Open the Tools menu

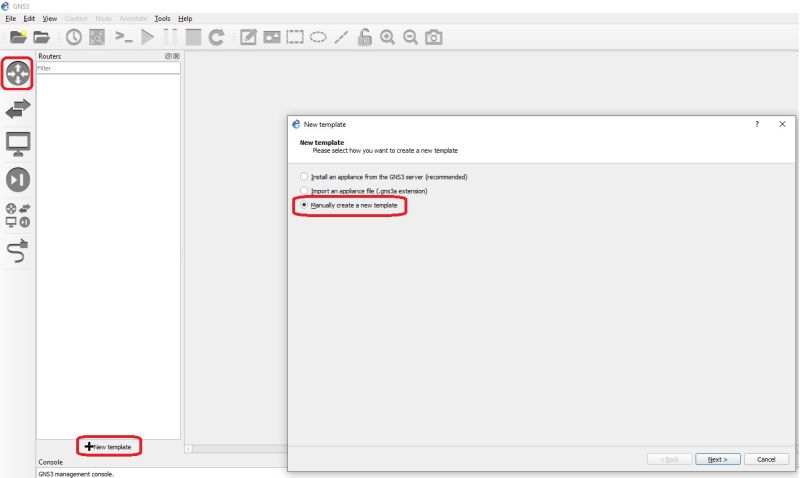pos(162,18)
